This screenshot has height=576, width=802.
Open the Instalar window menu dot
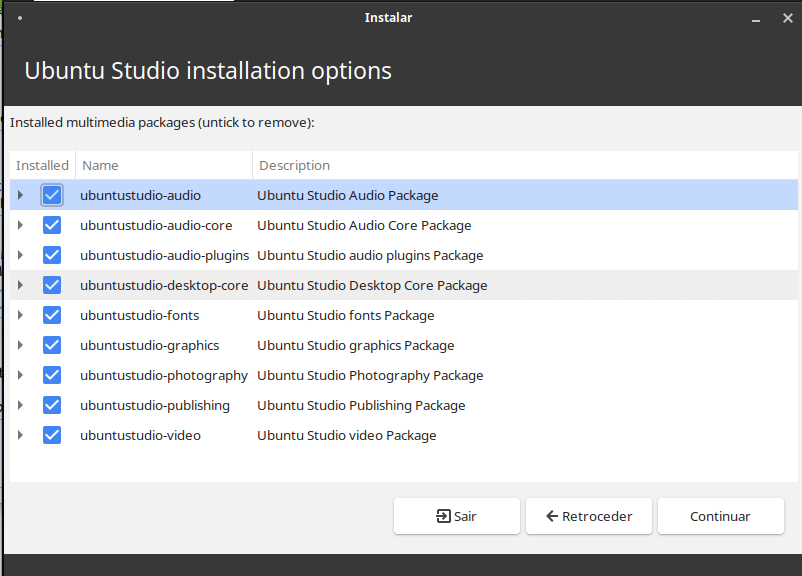20,18
